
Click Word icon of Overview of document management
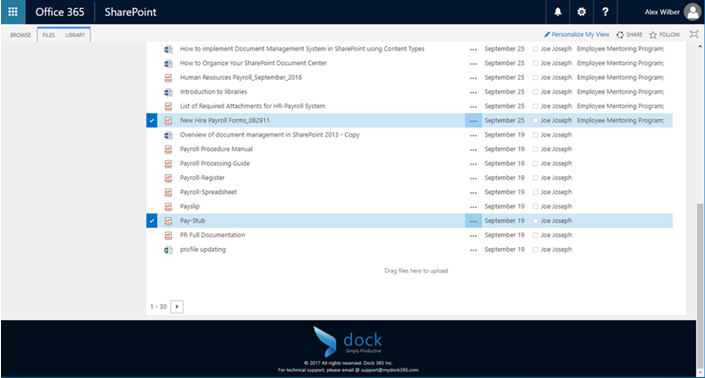coord(168,135)
